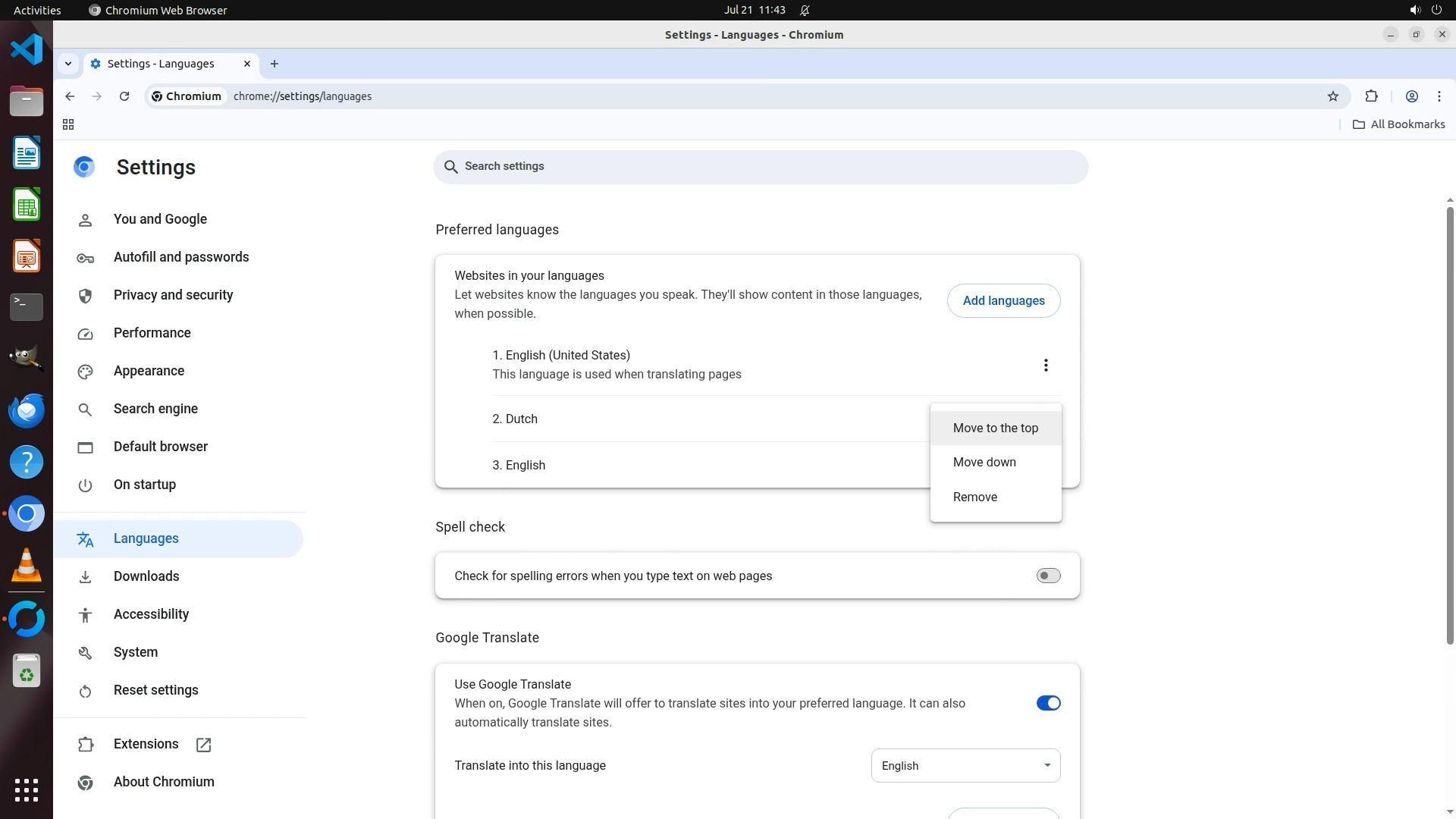Screen dimensions: 1456x819
Task: Click the Add languages button
Action: coord(1003,300)
